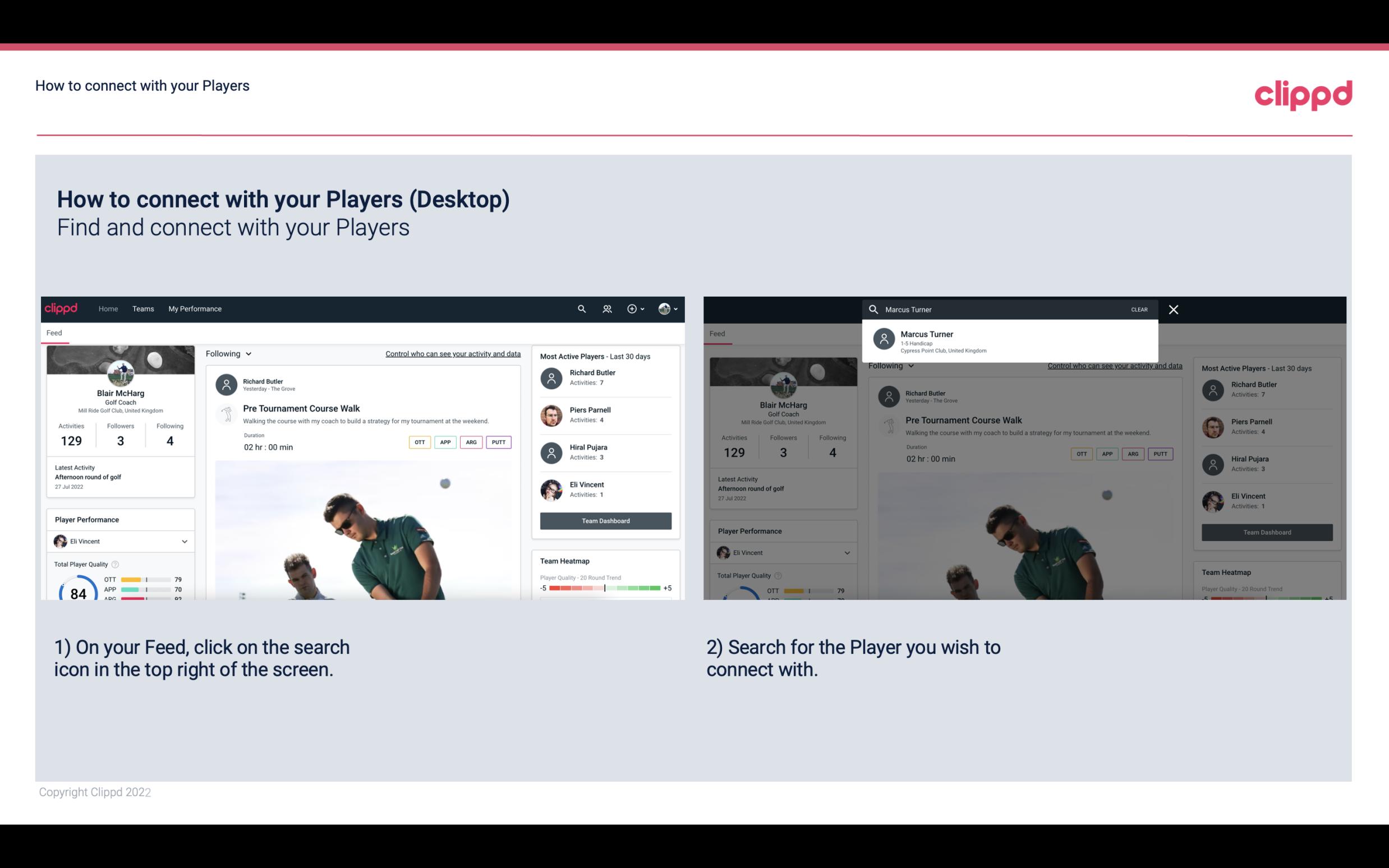Toggle APP activity filter button
Screen dimensions: 1389x868
pos(445,442)
